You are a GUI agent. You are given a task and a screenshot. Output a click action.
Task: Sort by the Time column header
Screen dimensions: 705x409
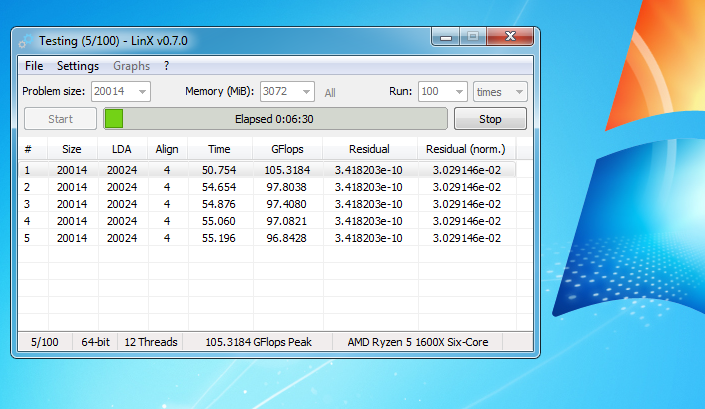[220, 149]
